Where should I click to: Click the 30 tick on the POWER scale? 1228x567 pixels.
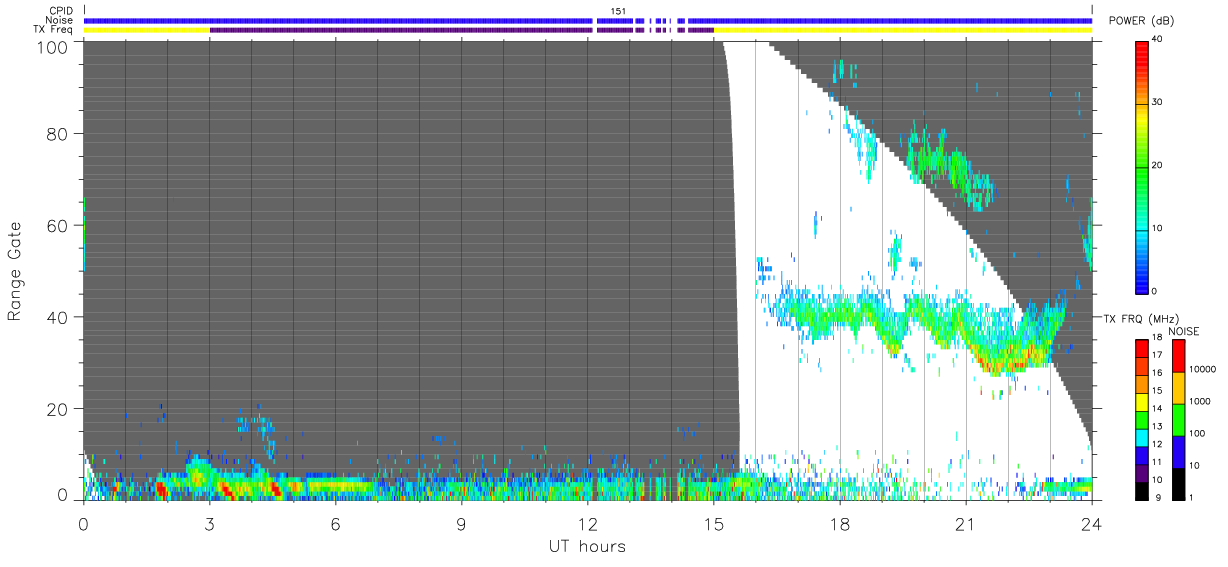pos(1158,103)
